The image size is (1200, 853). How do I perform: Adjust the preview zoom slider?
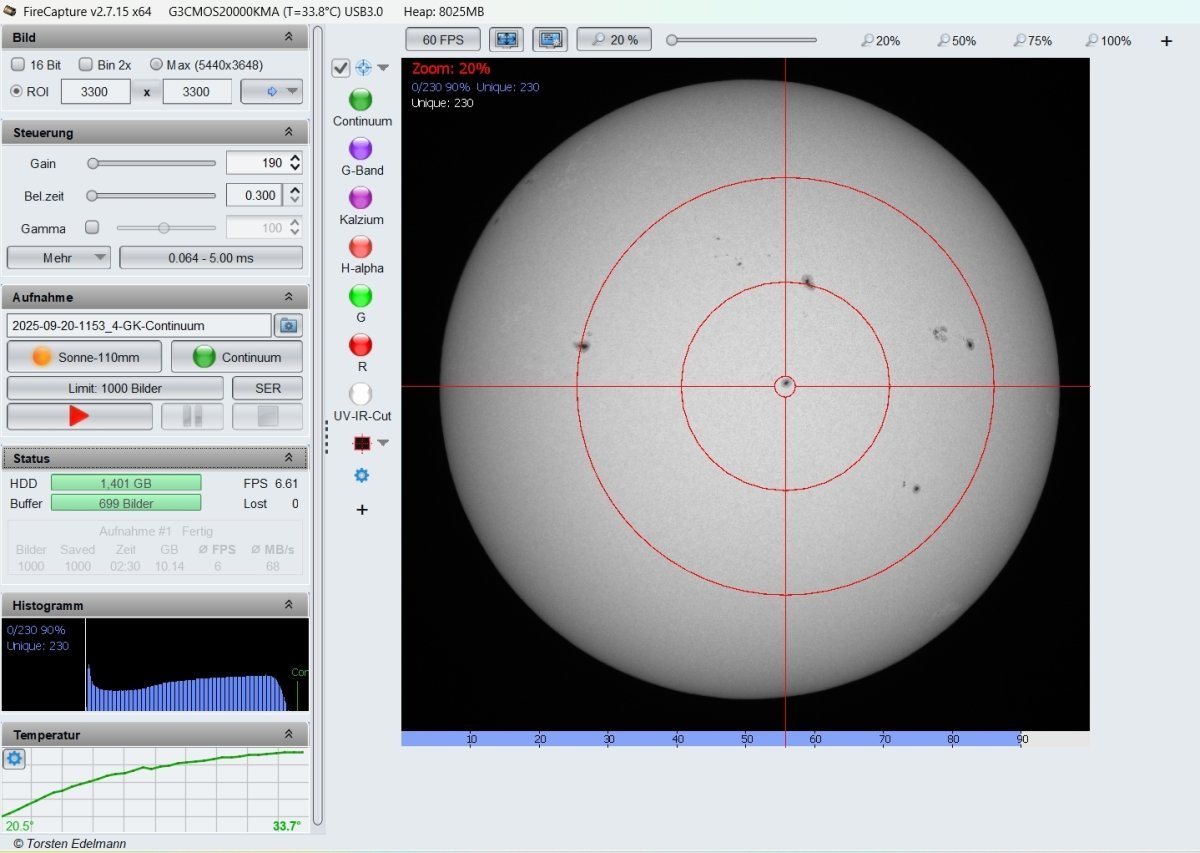tap(742, 40)
